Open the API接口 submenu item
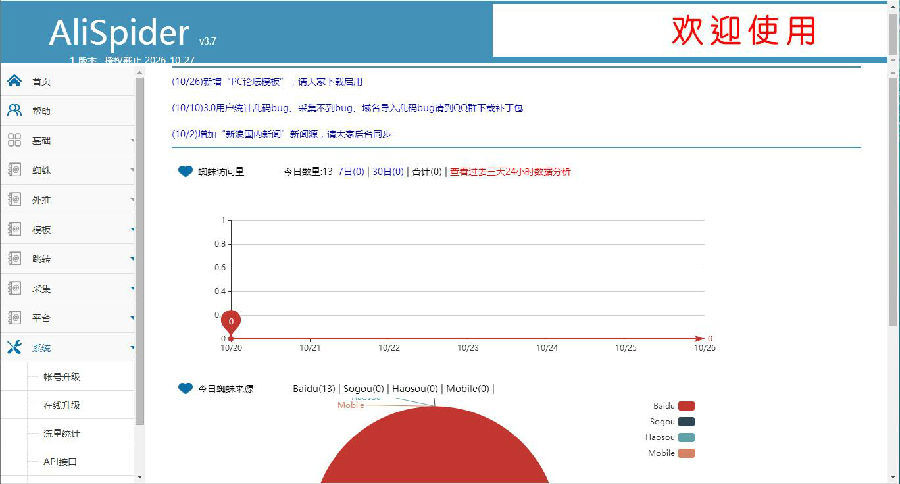This screenshot has height=484, width=900. tap(60, 462)
